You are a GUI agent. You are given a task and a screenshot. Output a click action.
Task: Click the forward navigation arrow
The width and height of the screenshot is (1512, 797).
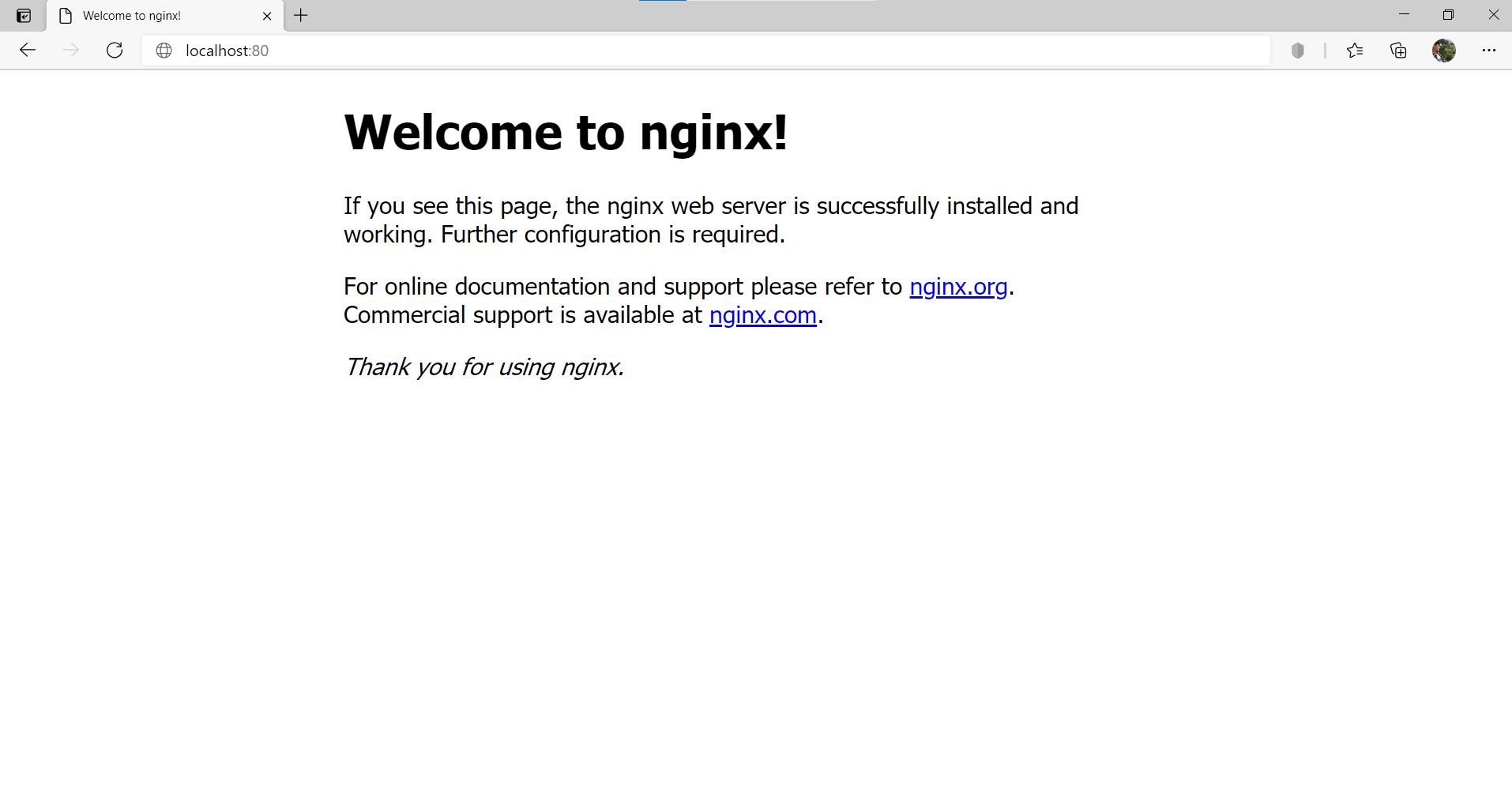point(71,51)
